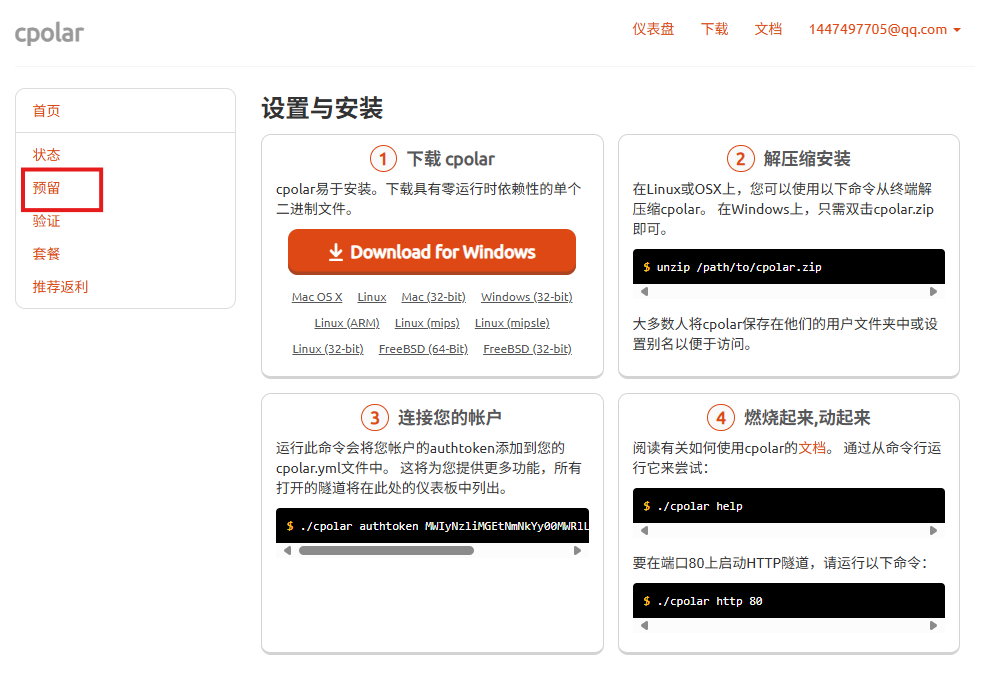993x674 pixels.
Task: Open the 下载 top navigation item
Action: point(714,29)
